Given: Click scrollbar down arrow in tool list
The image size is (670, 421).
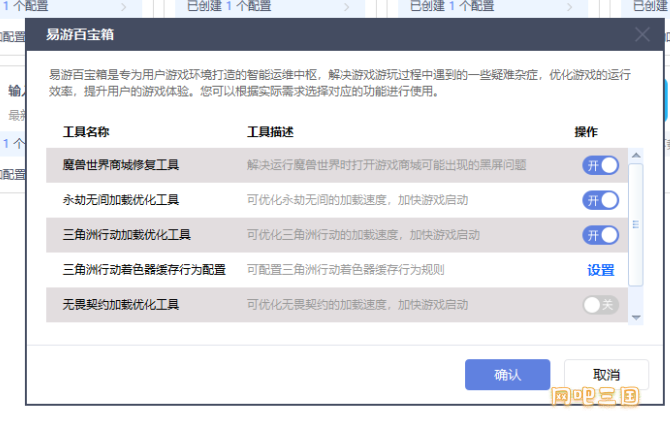Looking at the screenshot, I should [636, 318].
